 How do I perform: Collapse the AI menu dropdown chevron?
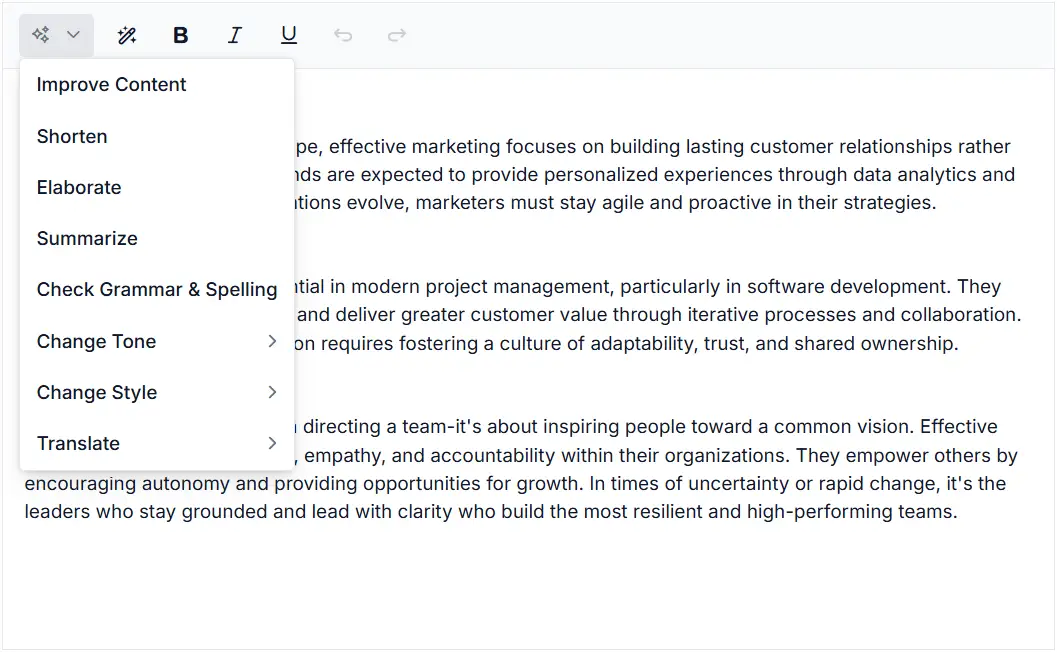point(73,35)
